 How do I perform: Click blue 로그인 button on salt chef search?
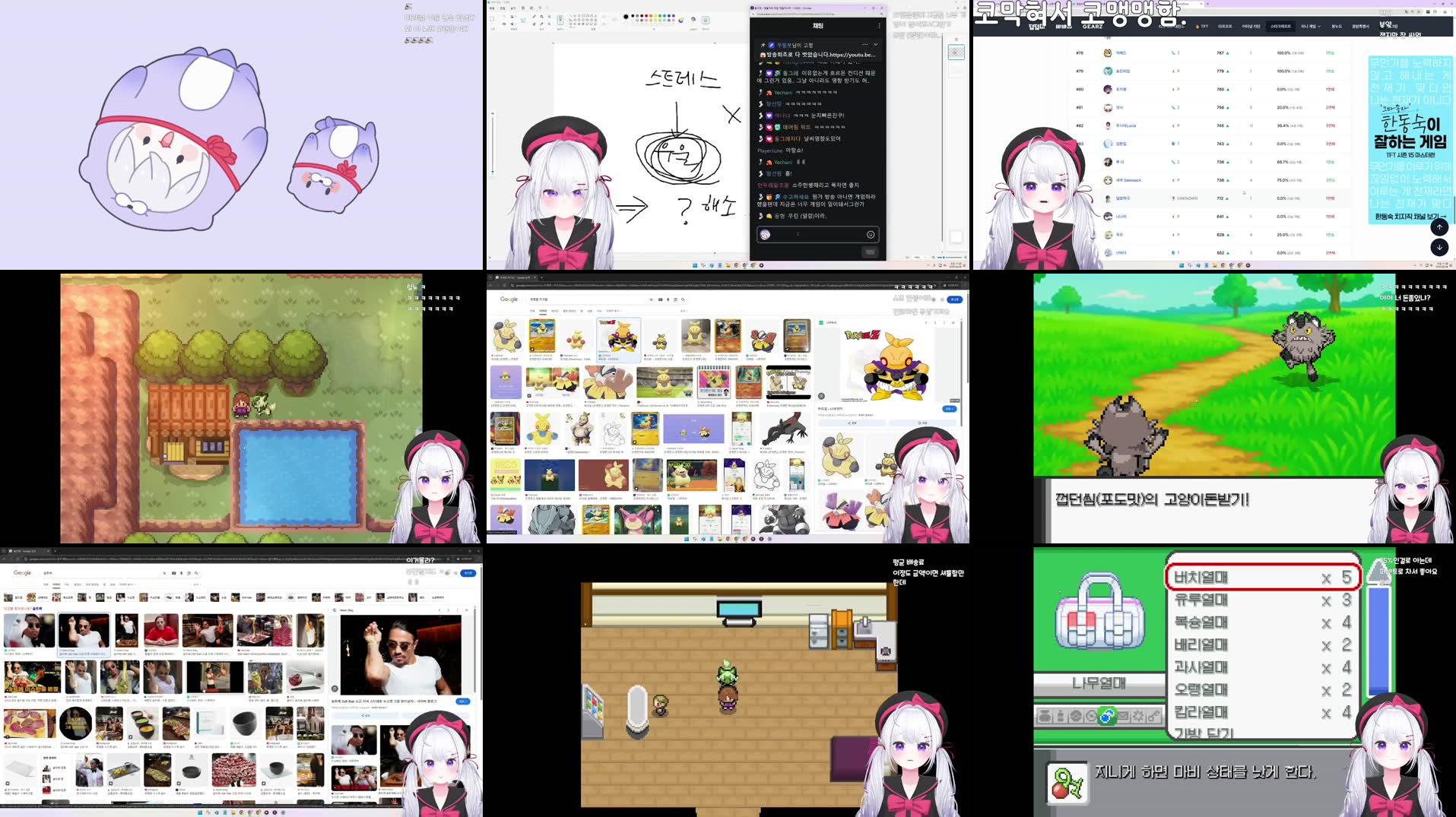coord(468,573)
